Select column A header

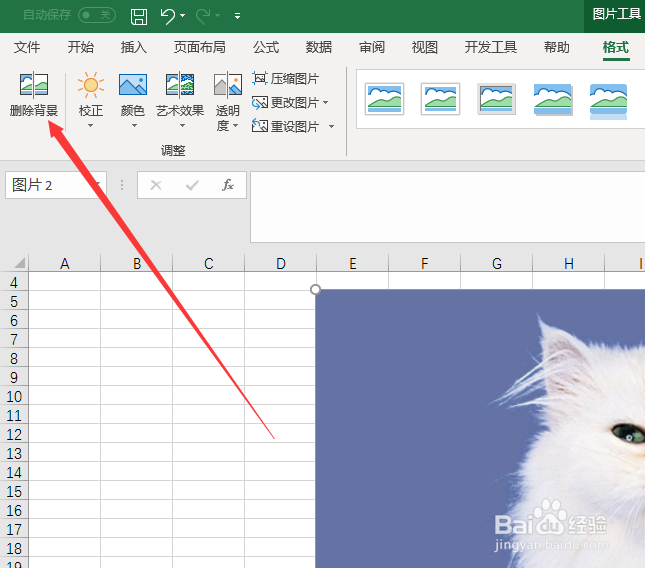click(x=65, y=263)
